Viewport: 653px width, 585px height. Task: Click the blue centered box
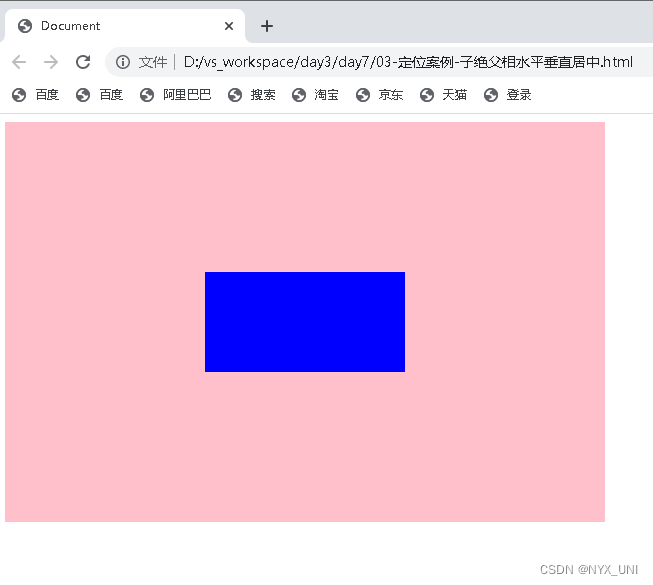[305, 322]
